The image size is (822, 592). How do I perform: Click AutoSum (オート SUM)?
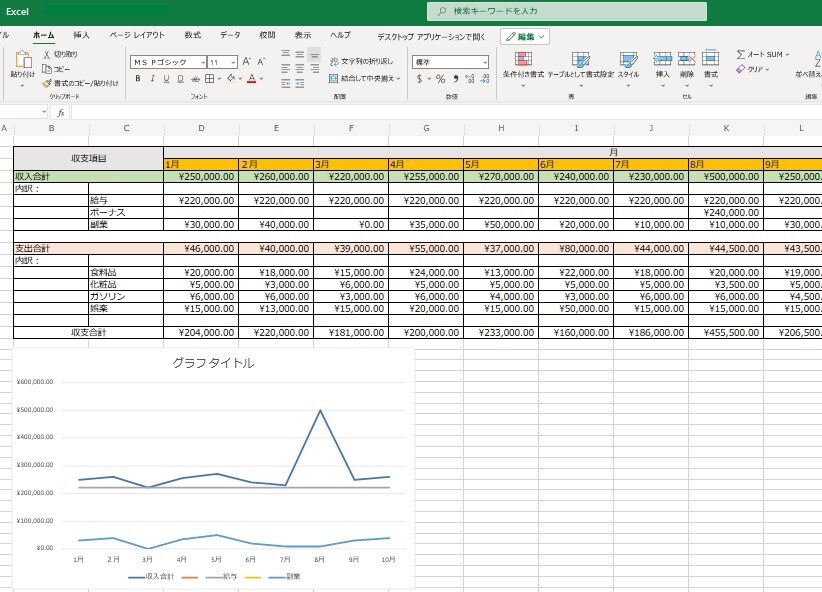coord(763,54)
